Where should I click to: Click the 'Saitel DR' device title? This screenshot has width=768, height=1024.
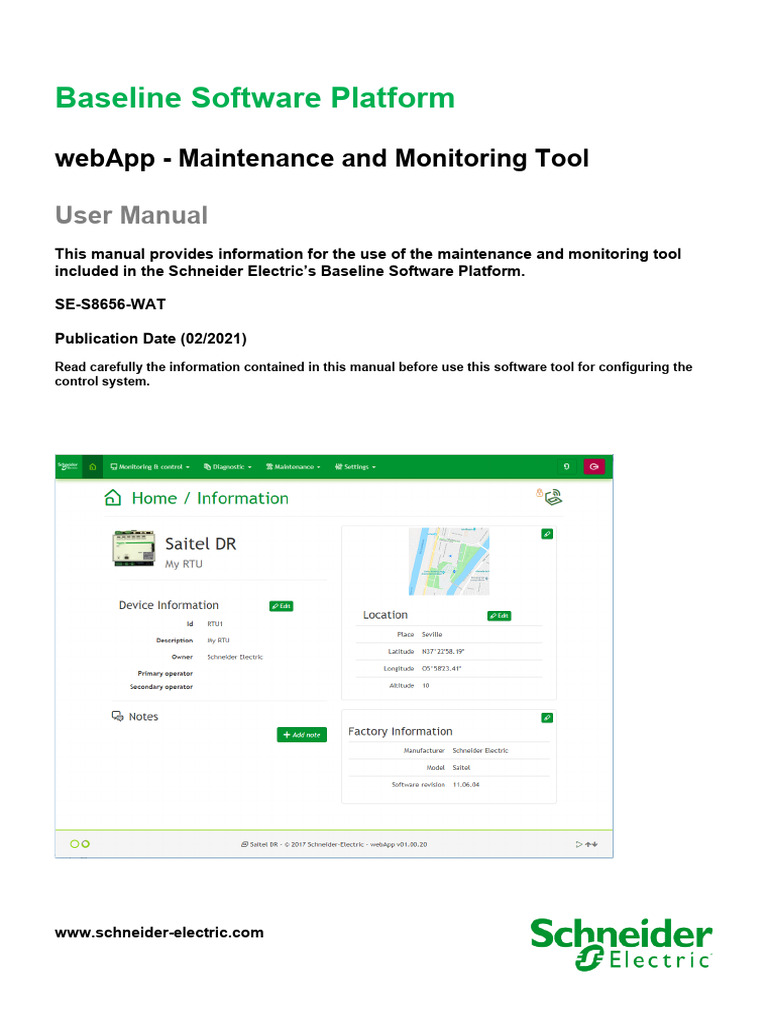200,544
